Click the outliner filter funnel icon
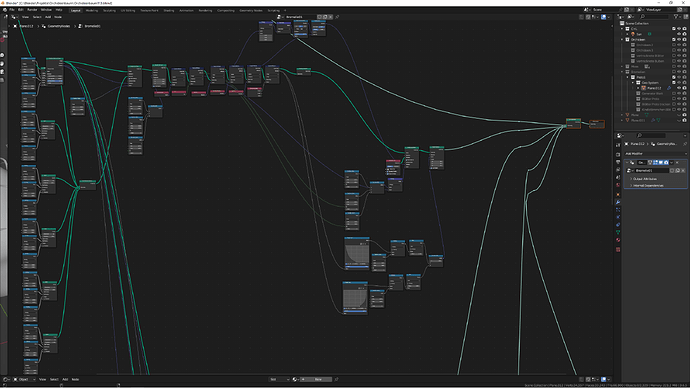690x388 pixels. [675, 17]
